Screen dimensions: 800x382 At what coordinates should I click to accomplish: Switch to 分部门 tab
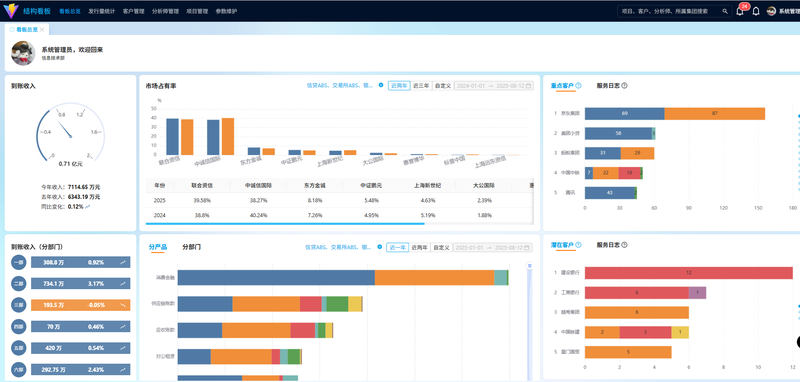click(x=191, y=247)
